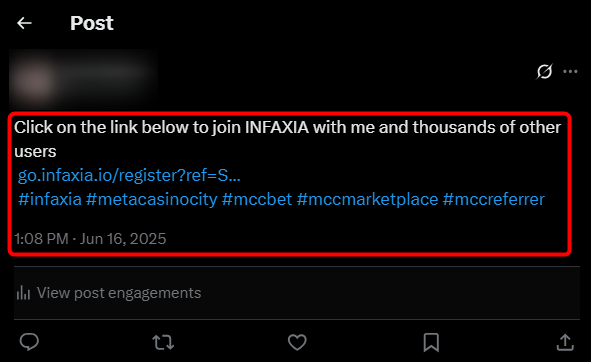Open the three-dot more options menu
The width and height of the screenshot is (591, 362).
click(x=570, y=71)
